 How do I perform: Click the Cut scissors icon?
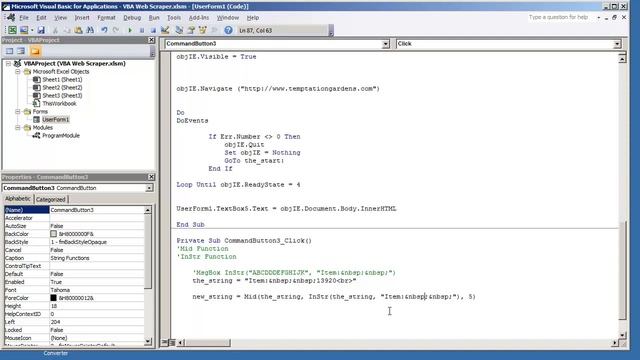click(x=56, y=30)
